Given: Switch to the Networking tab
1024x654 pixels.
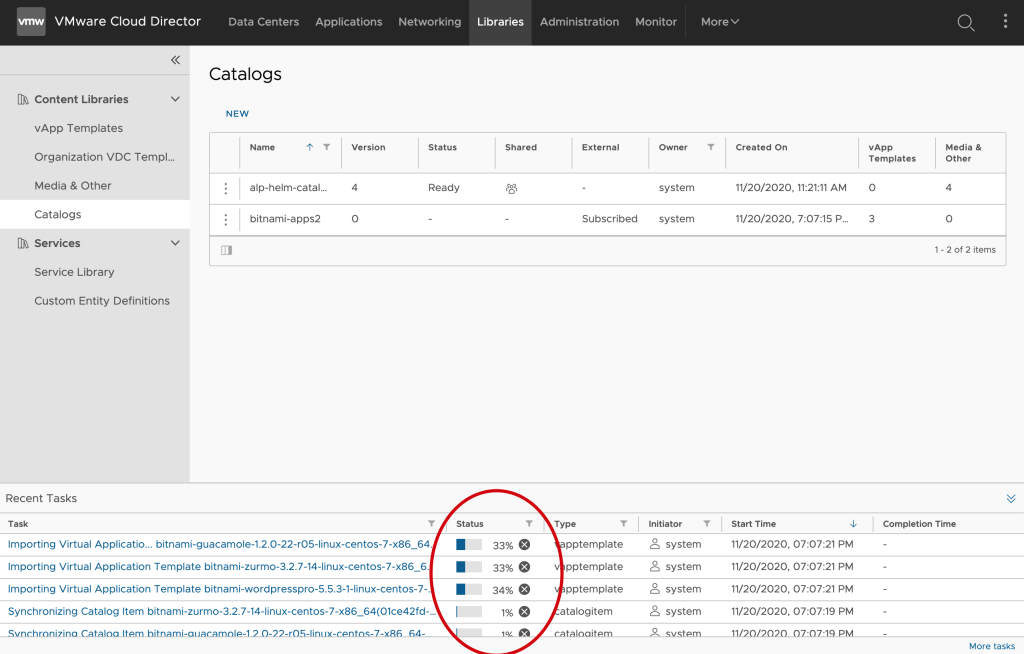Looking at the screenshot, I should pyautogui.click(x=429, y=22).
